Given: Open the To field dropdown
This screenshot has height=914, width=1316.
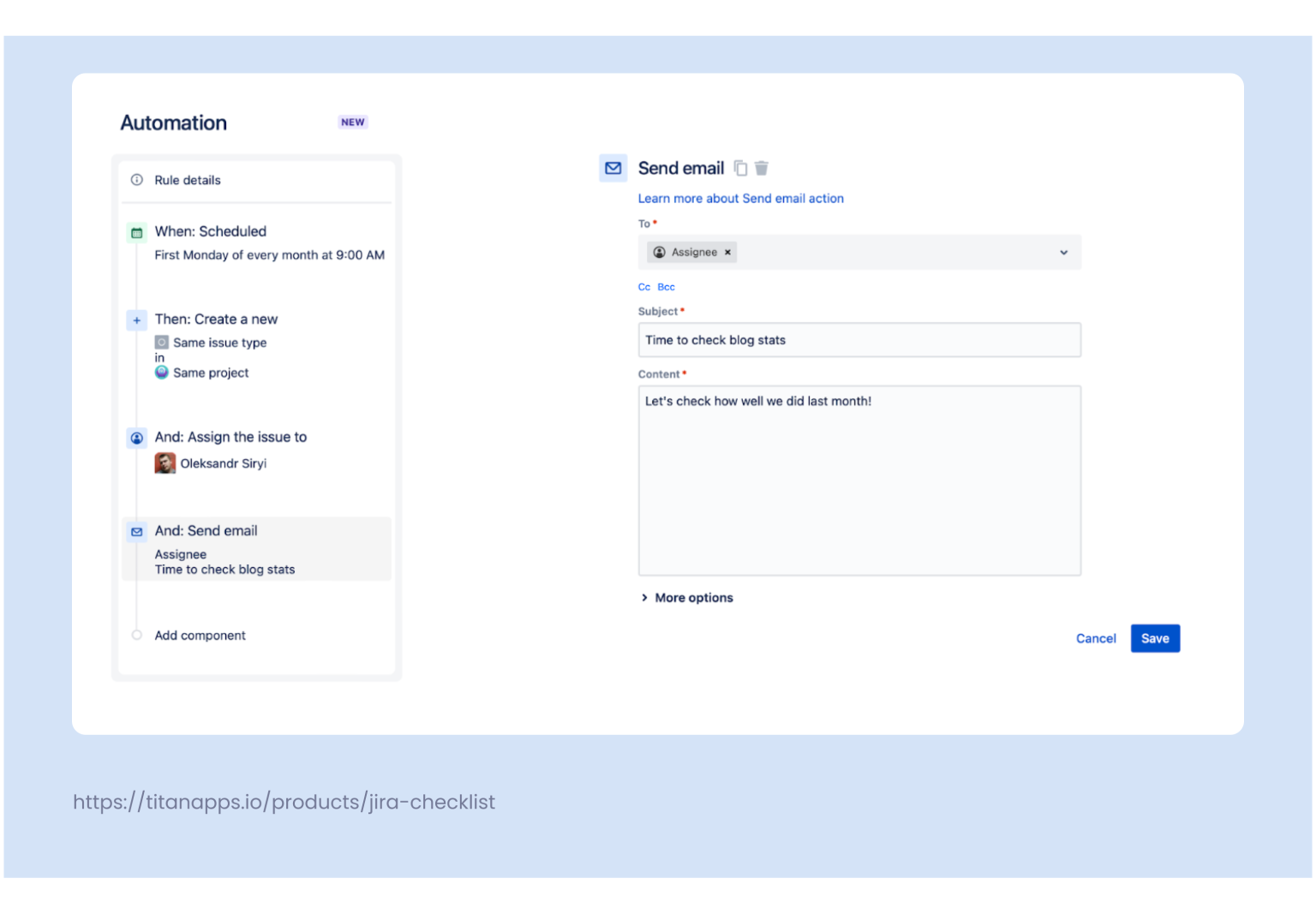Looking at the screenshot, I should pyautogui.click(x=1063, y=252).
